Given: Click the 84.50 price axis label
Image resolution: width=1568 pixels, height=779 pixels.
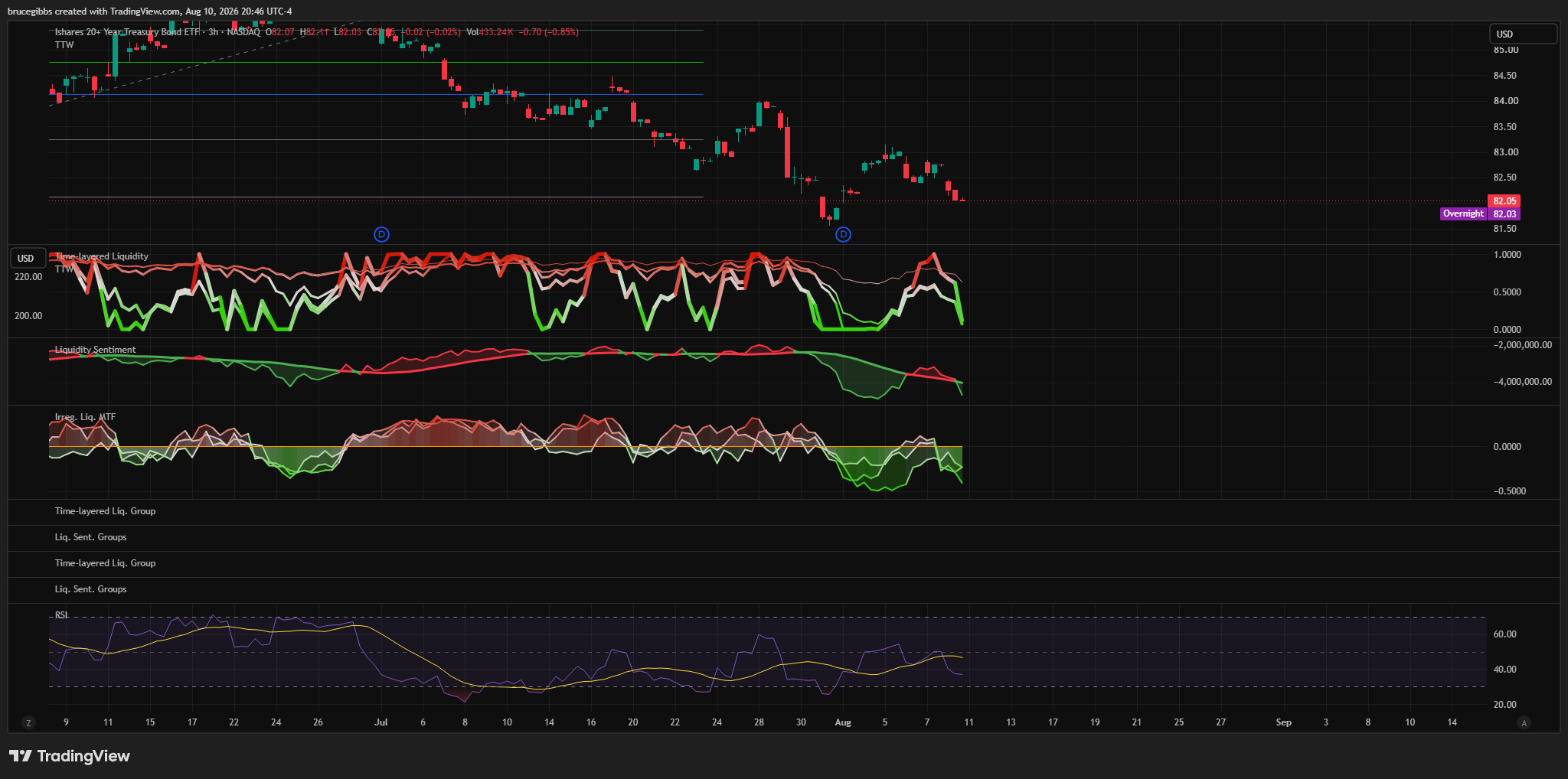Looking at the screenshot, I should tap(1505, 76).
